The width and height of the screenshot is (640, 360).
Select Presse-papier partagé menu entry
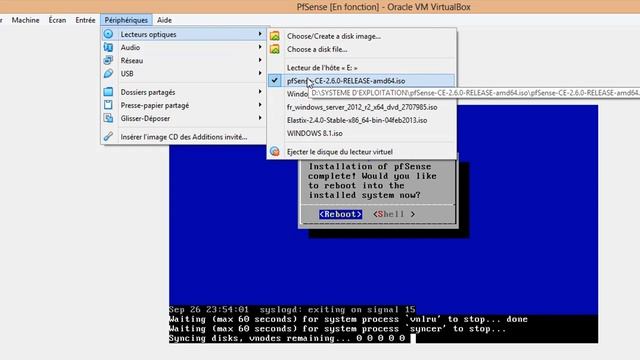pos(183,105)
